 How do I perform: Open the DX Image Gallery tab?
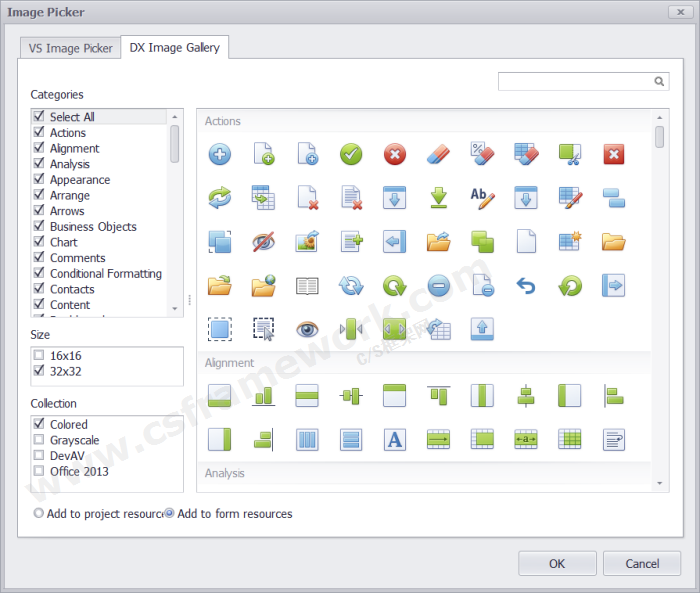(x=175, y=48)
